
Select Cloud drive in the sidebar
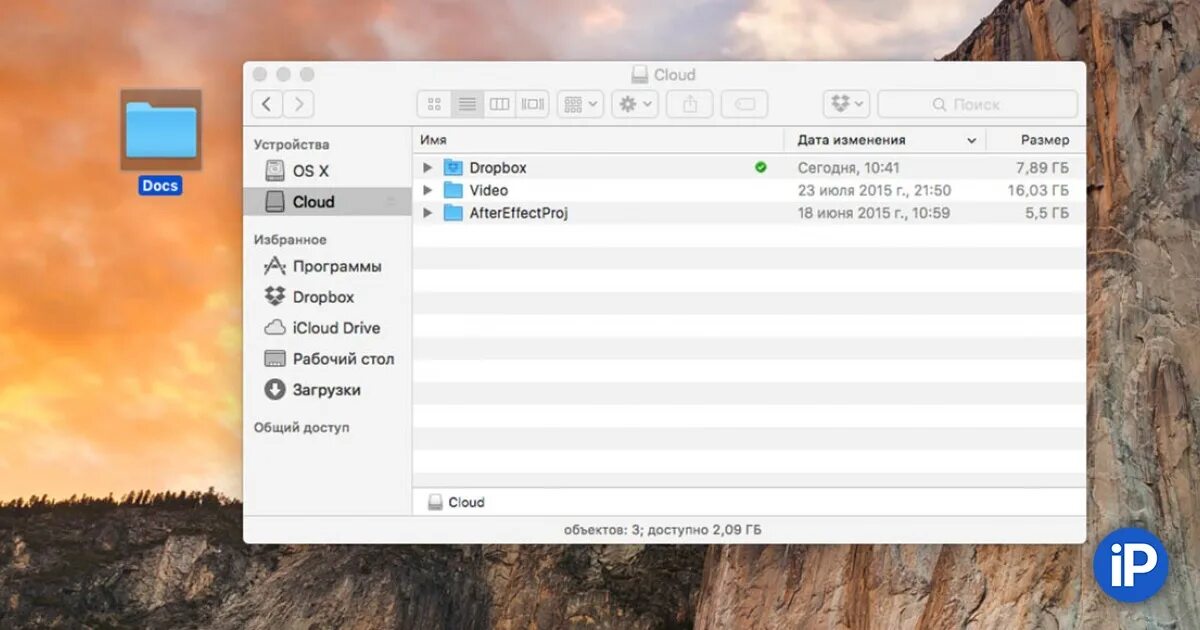click(328, 201)
